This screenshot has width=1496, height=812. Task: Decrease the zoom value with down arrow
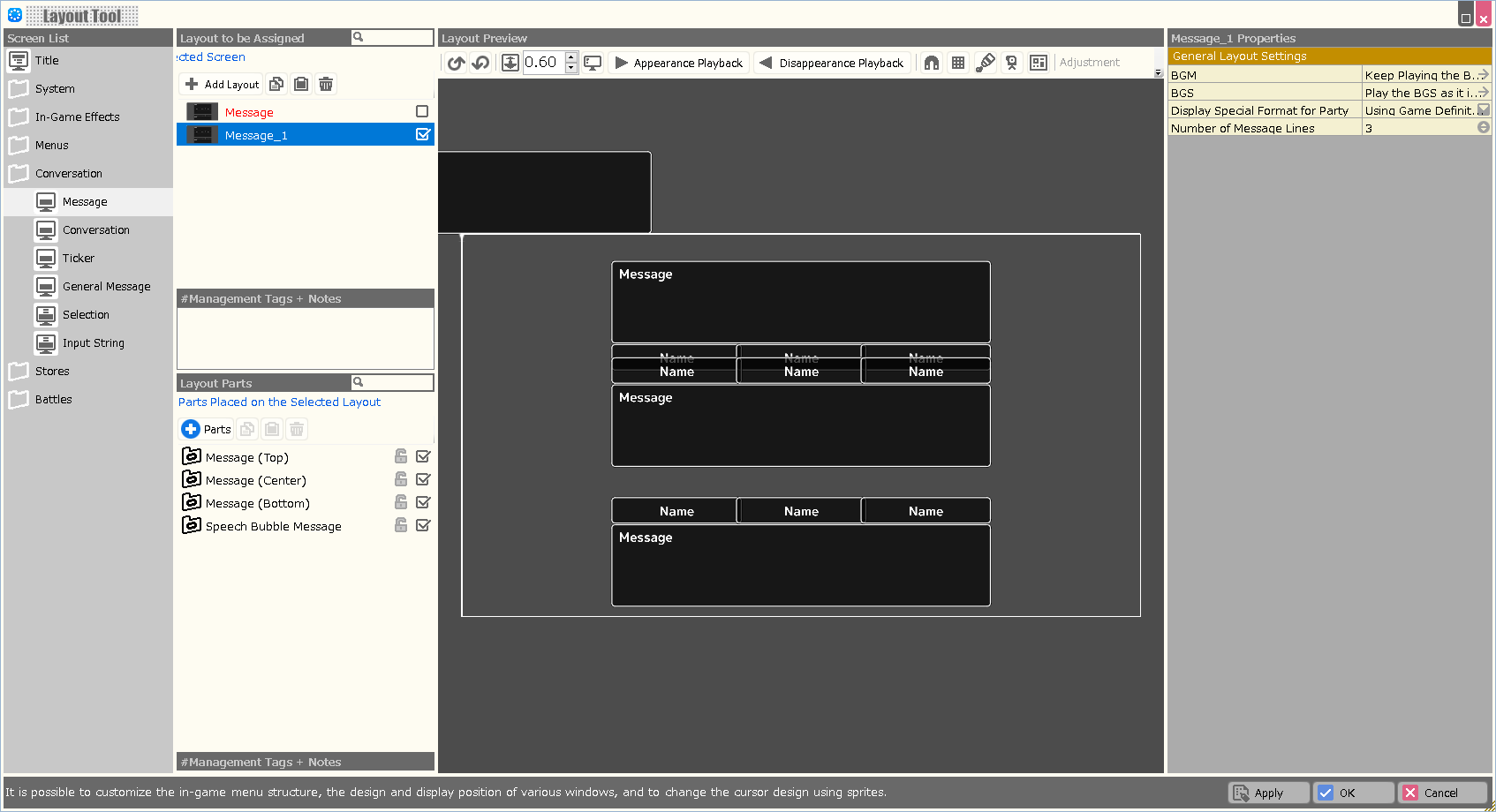(571, 68)
